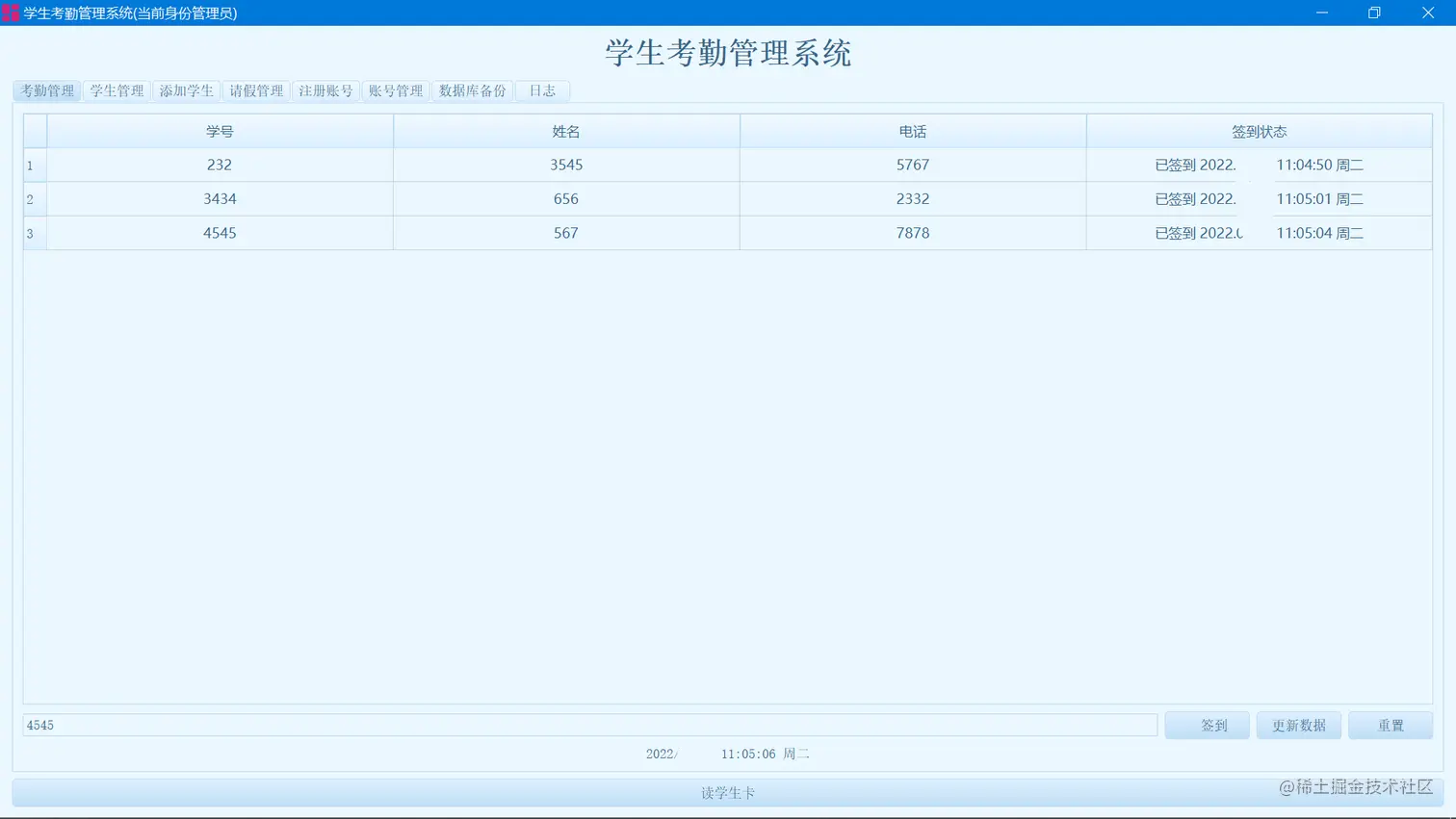Select phone cell 7878
Screen dimensions: 1456x819
[x=913, y=233]
